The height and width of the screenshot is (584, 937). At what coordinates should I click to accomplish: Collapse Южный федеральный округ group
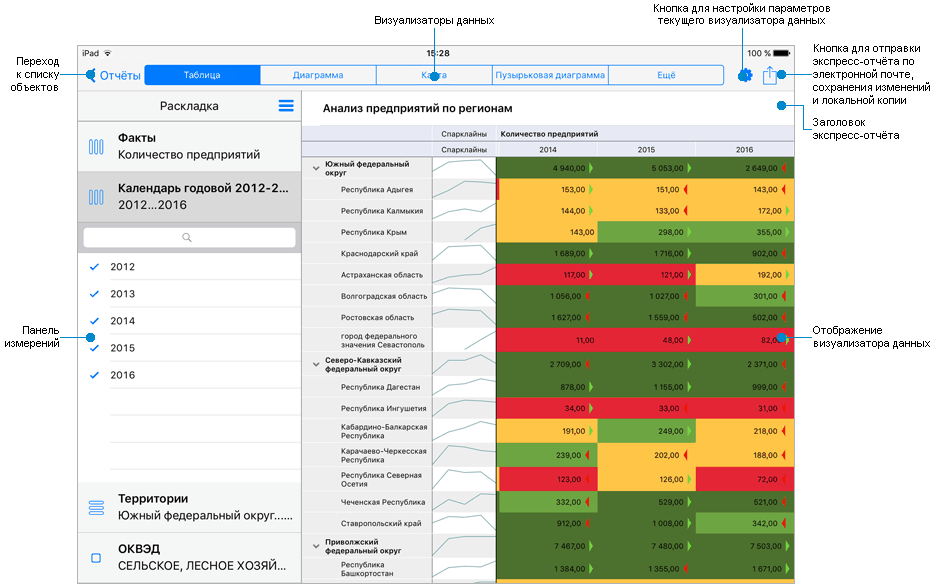pyautogui.click(x=316, y=168)
